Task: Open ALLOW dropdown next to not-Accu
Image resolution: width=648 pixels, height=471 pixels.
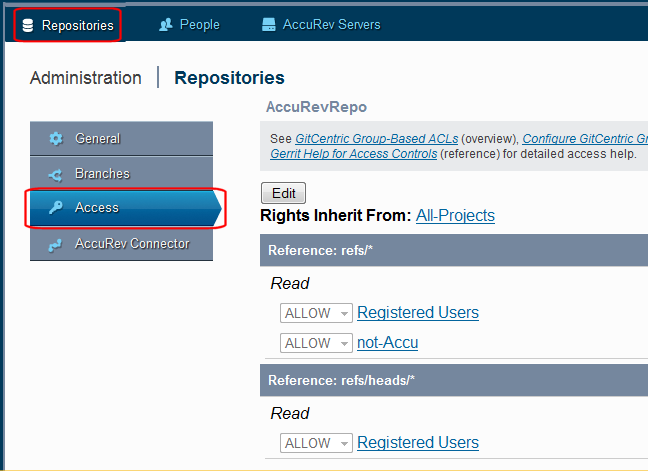Action: (x=316, y=343)
